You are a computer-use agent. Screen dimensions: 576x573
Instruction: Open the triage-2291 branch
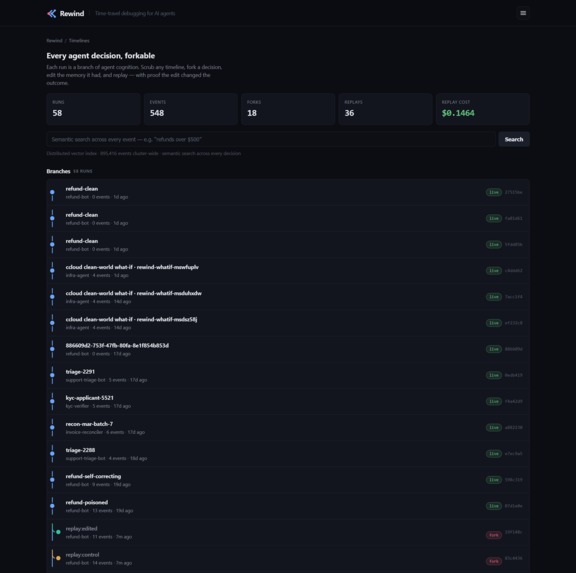tap(288, 375)
